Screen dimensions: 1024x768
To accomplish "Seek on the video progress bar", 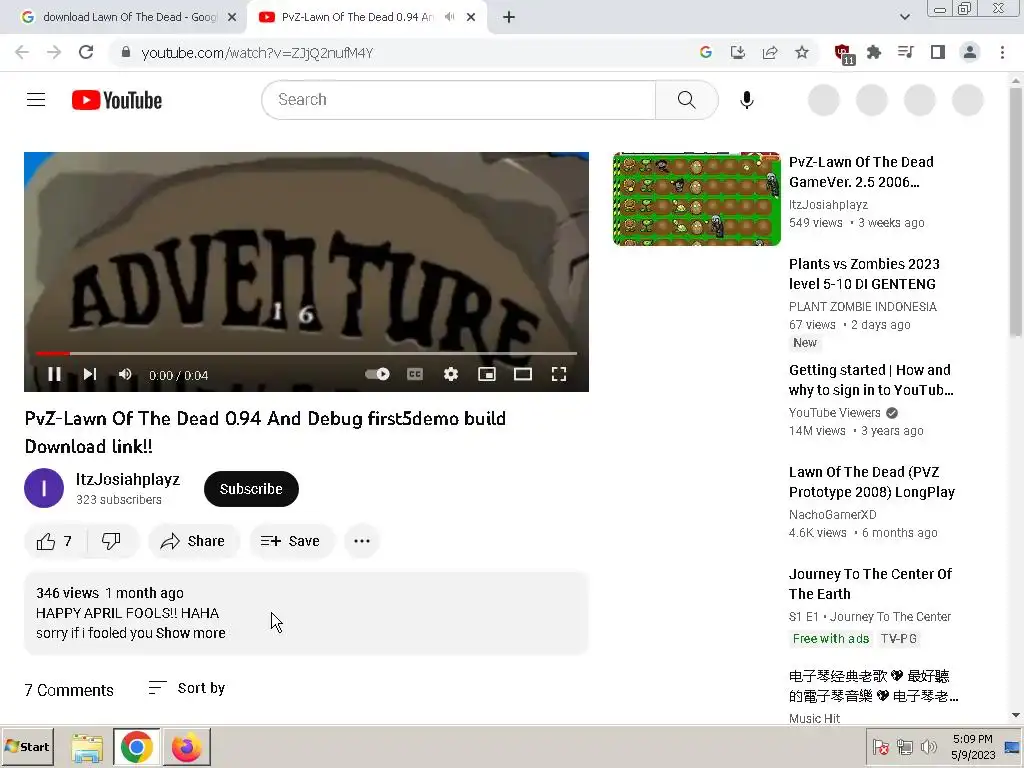I will [x=306, y=353].
